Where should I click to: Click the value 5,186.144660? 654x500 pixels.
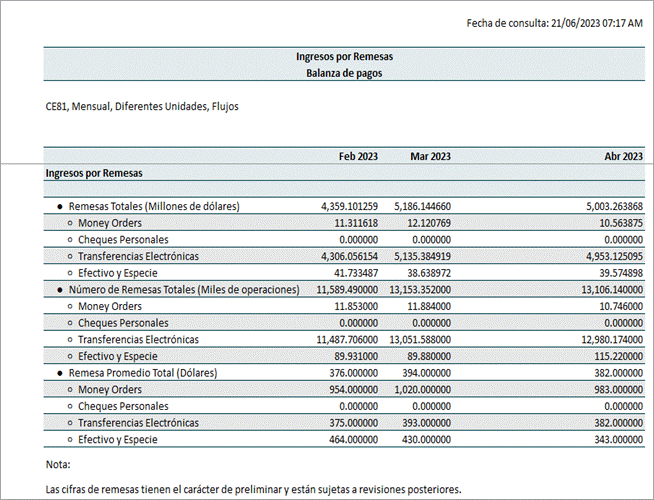tap(423, 206)
